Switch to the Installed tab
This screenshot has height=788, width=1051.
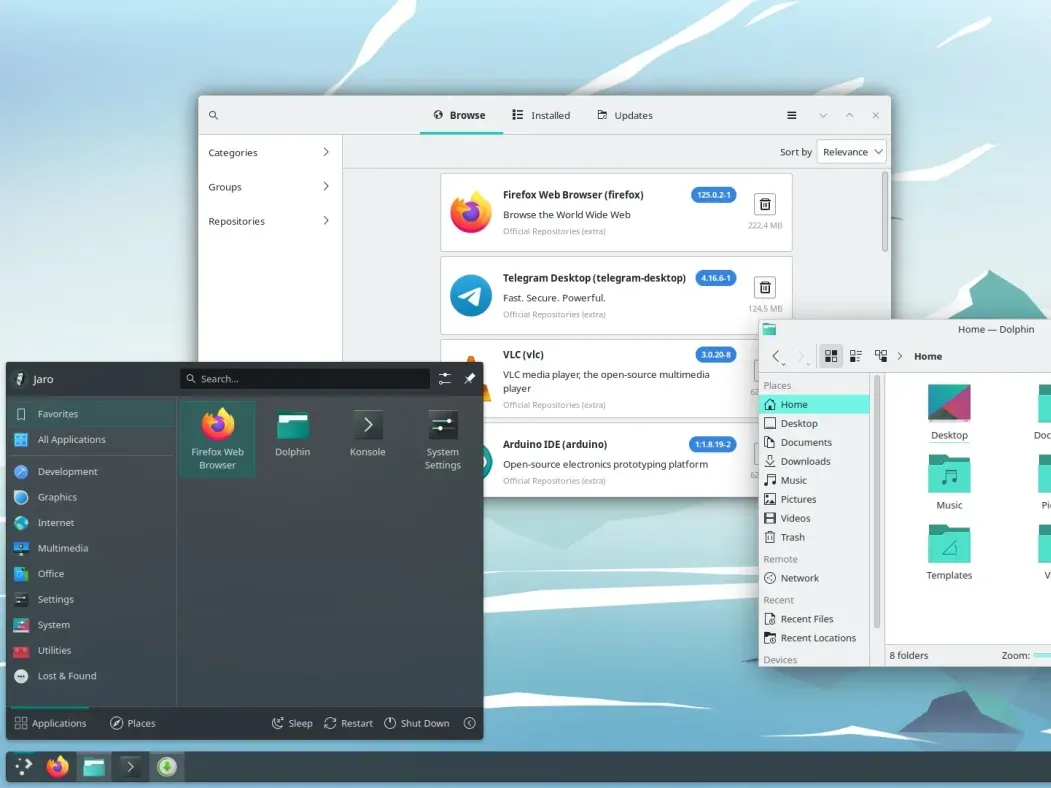coord(540,115)
